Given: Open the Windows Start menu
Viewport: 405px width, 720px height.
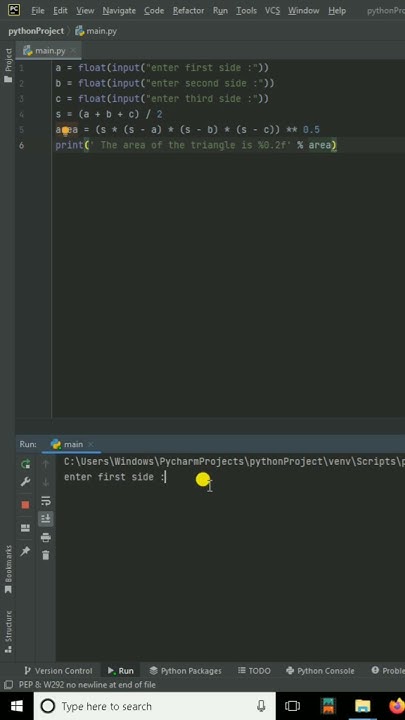Looking at the screenshot, I should 17,706.
